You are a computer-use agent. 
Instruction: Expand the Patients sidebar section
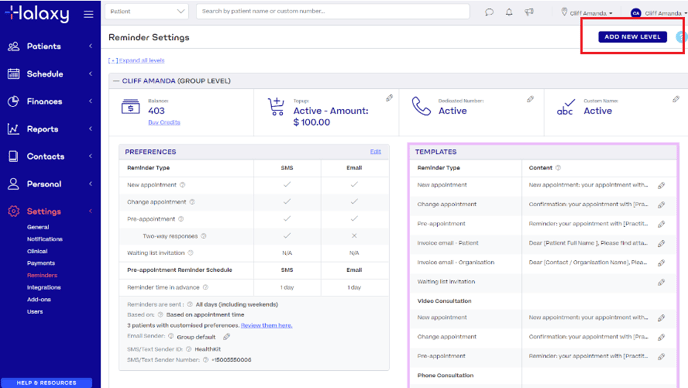click(x=50, y=46)
